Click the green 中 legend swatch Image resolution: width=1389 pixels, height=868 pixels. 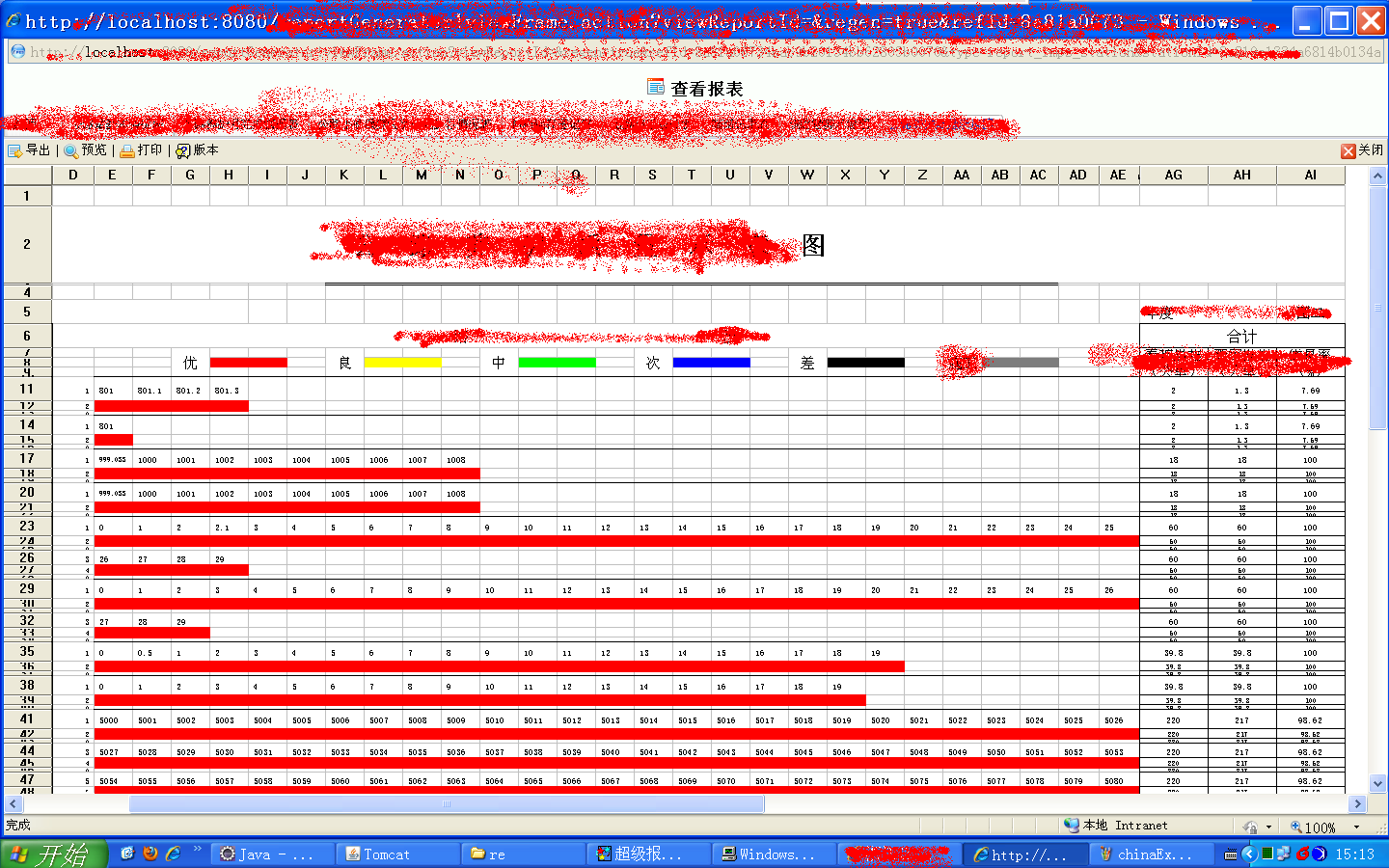coord(558,363)
